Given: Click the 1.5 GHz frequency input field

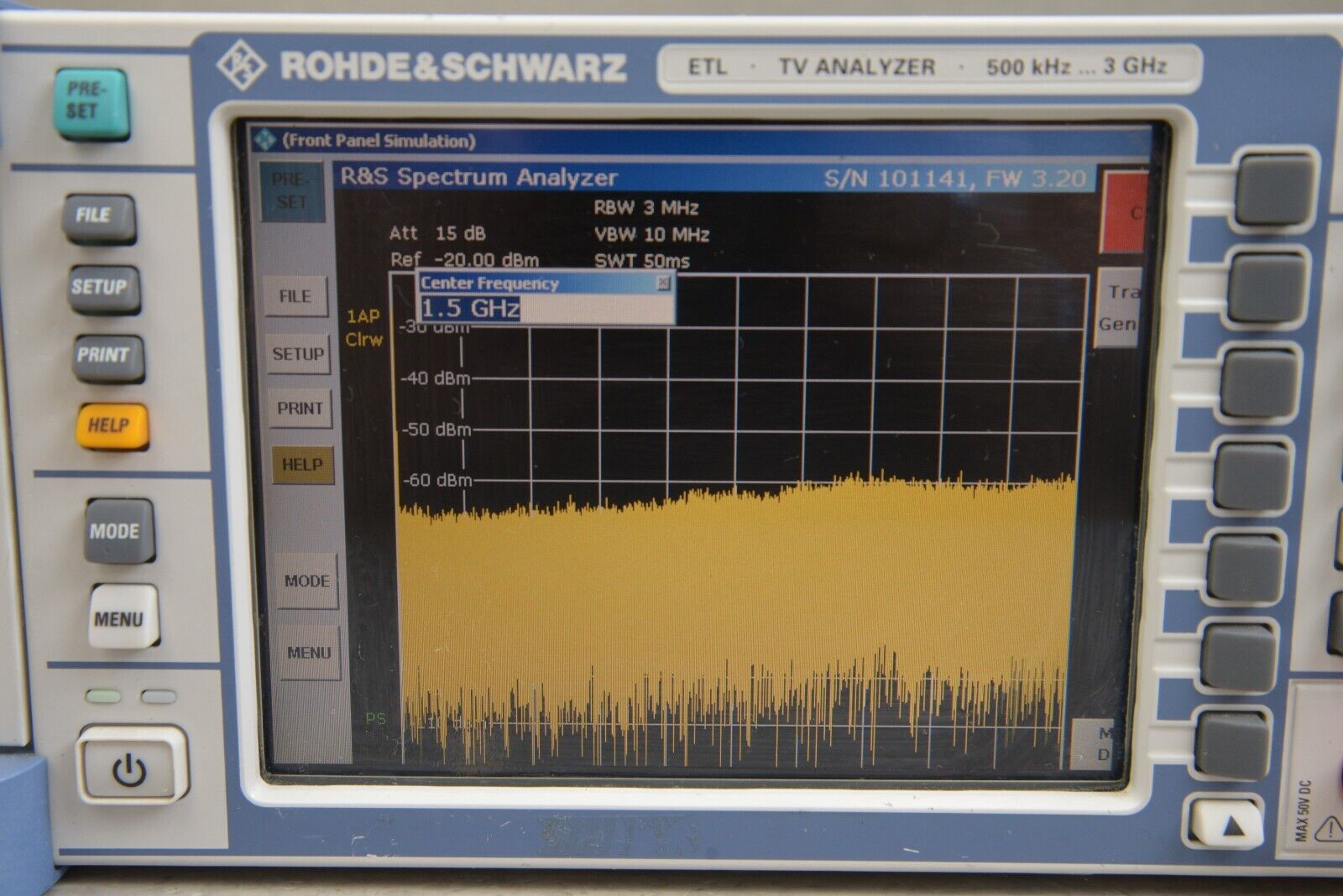Looking at the screenshot, I should 546,309.
